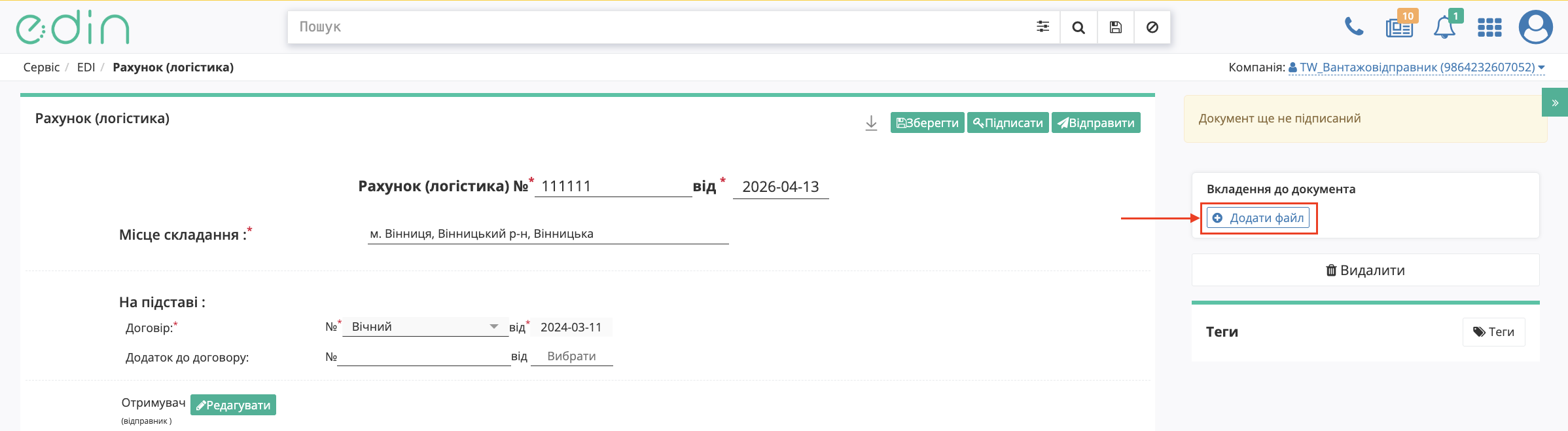Clear search with the cancel icon
This screenshot has height=431, width=1568.
[x=1152, y=27]
